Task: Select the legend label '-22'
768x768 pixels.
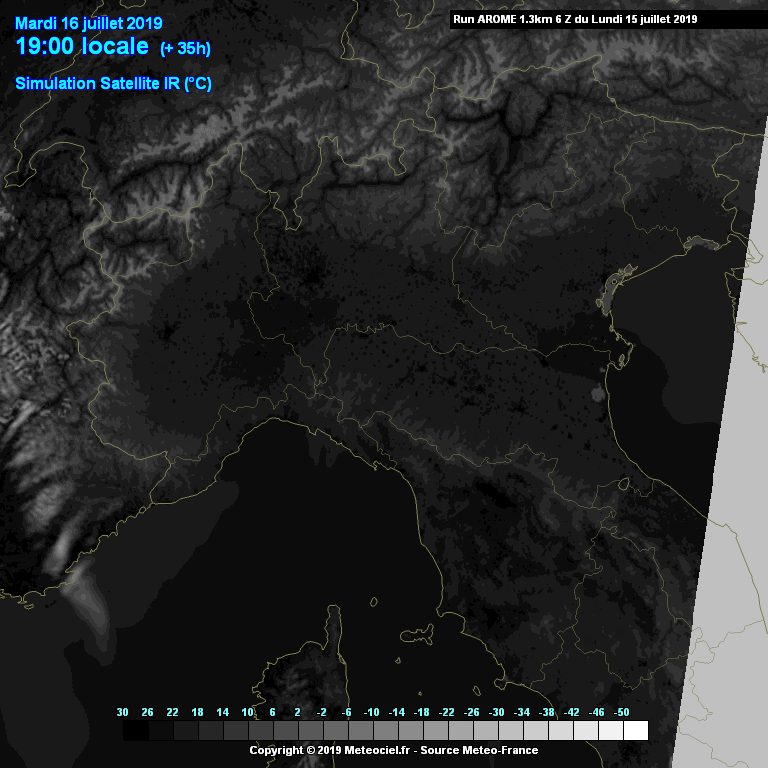Action: pyautogui.click(x=447, y=712)
